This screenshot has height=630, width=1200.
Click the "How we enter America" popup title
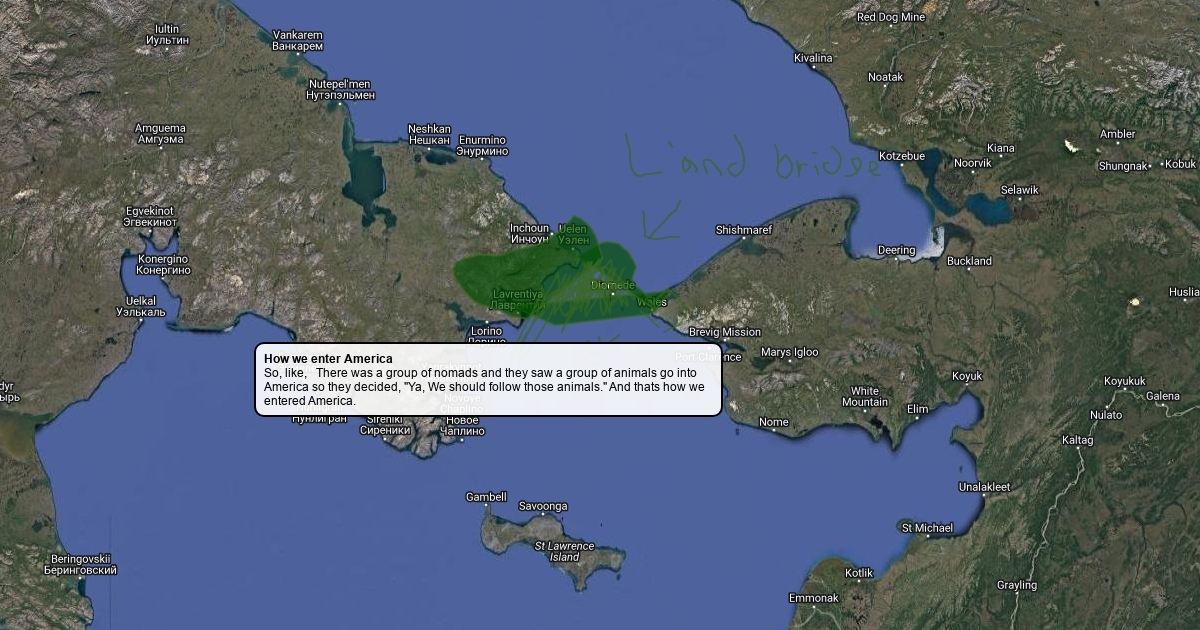328,358
